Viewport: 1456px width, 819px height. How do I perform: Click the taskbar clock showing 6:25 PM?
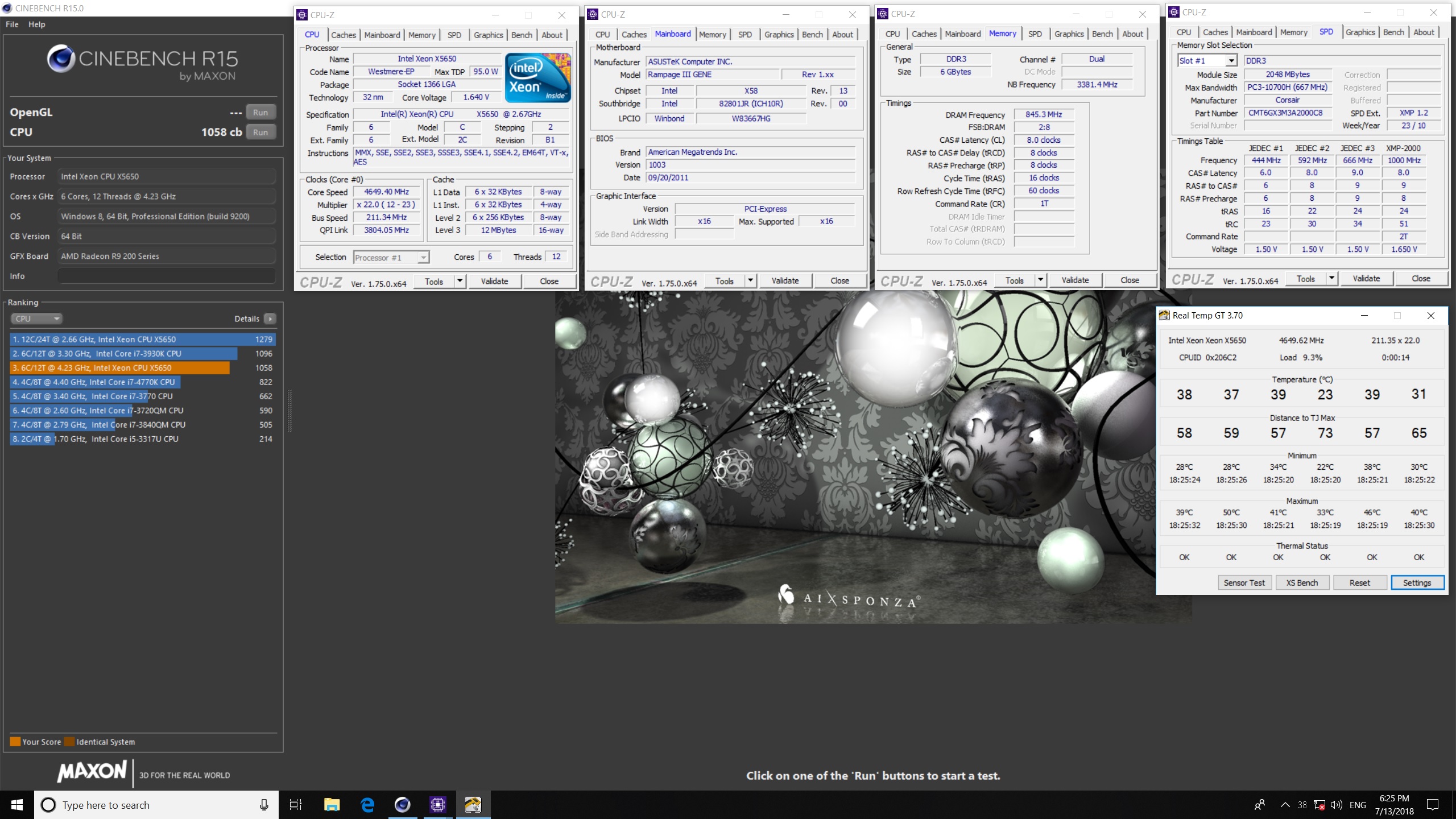pos(1395,805)
